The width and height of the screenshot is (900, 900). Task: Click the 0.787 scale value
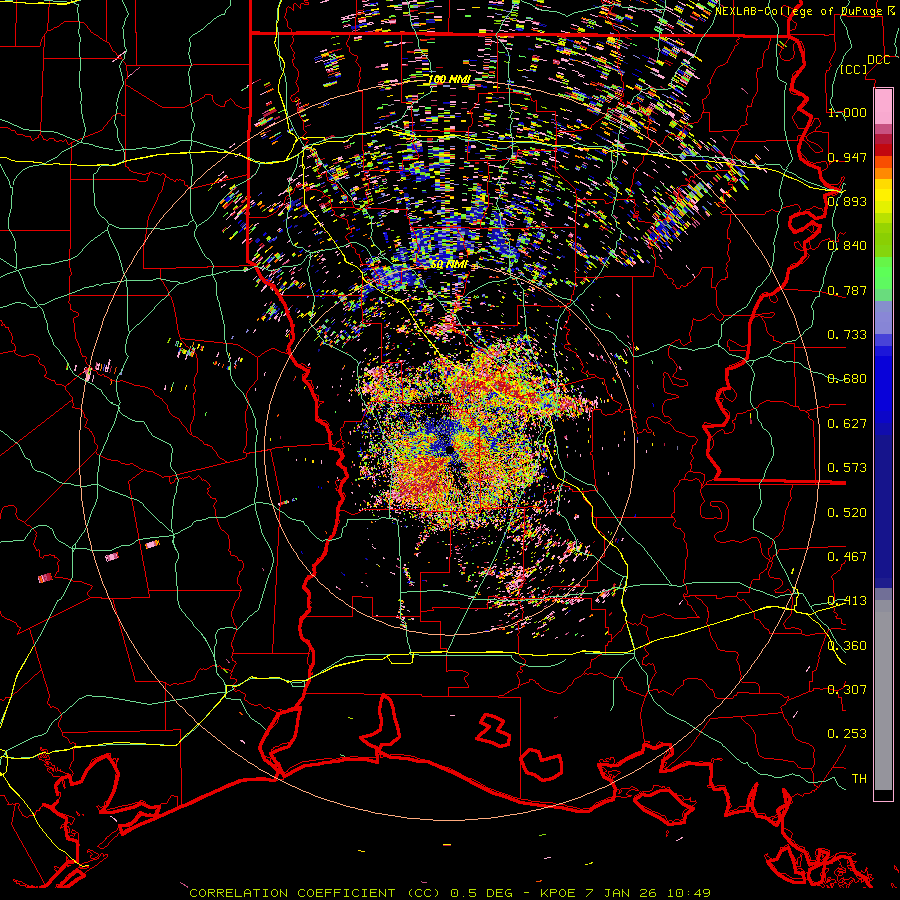click(847, 290)
